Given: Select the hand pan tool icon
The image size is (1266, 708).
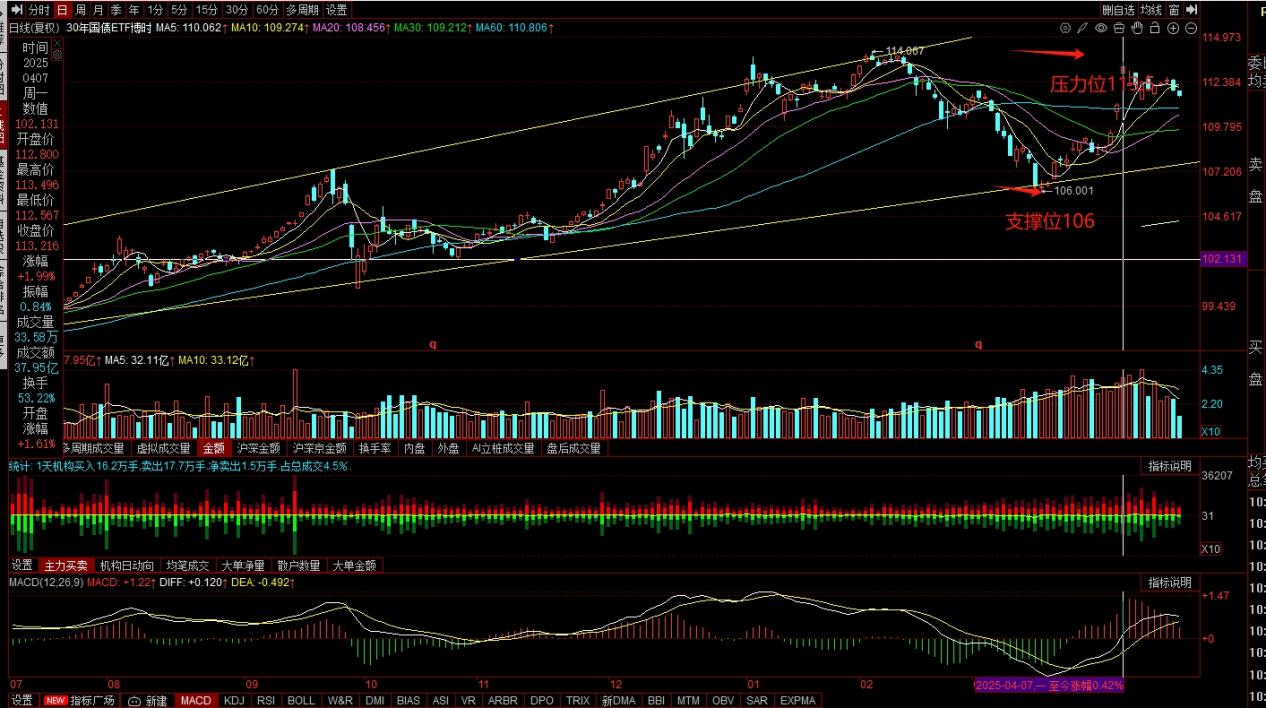Looking at the screenshot, I should (x=1137, y=28).
